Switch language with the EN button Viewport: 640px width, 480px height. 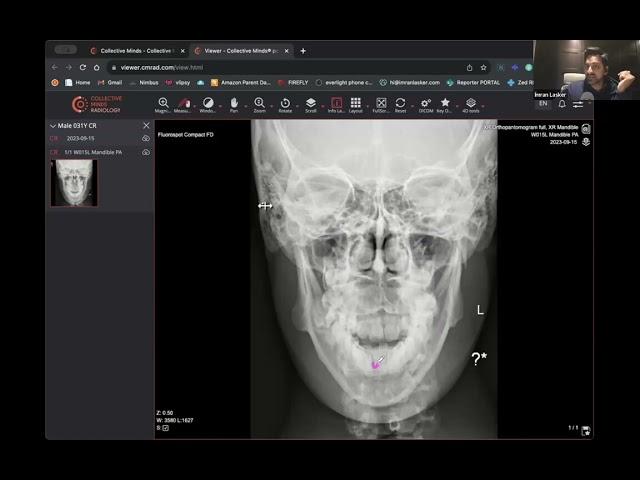pyautogui.click(x=543, y=104)
